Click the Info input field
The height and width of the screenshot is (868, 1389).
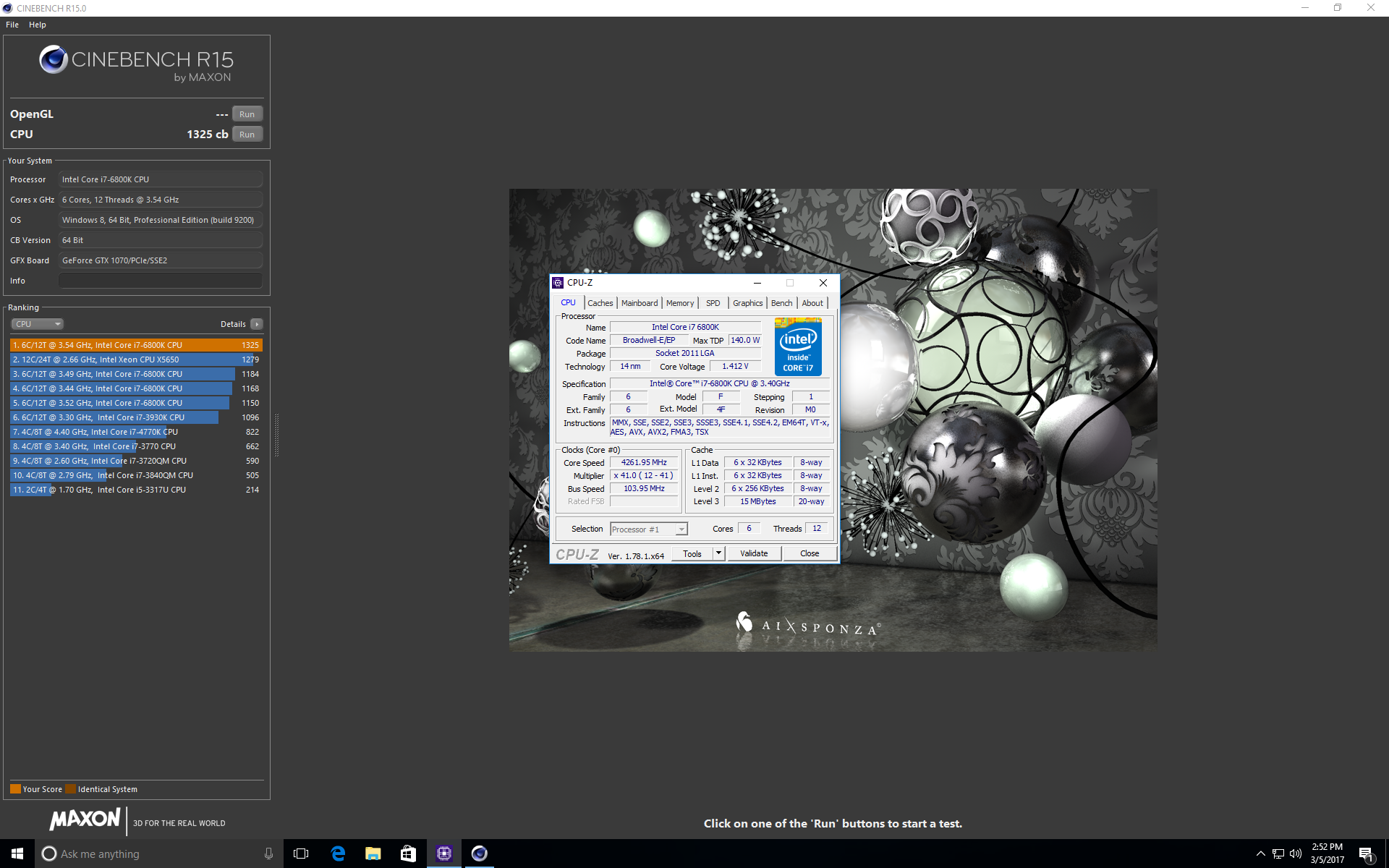[161, 281]
